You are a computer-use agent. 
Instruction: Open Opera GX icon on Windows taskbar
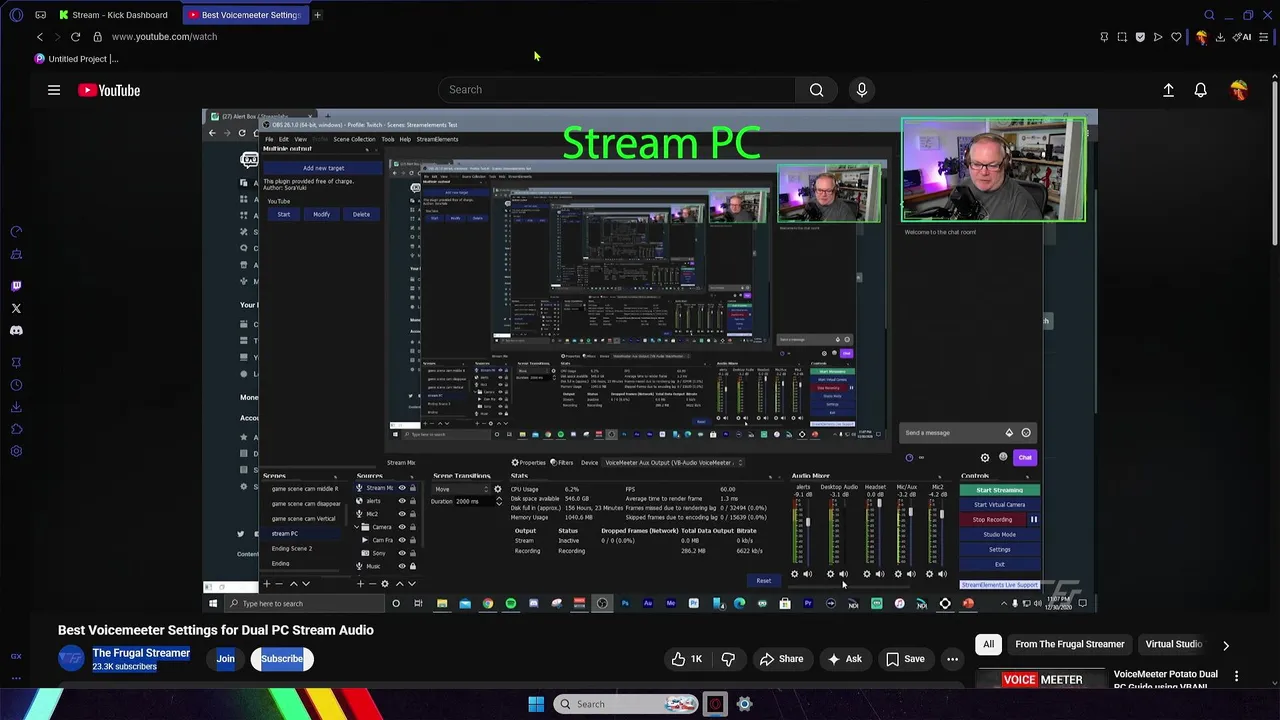tap(715, 704)
